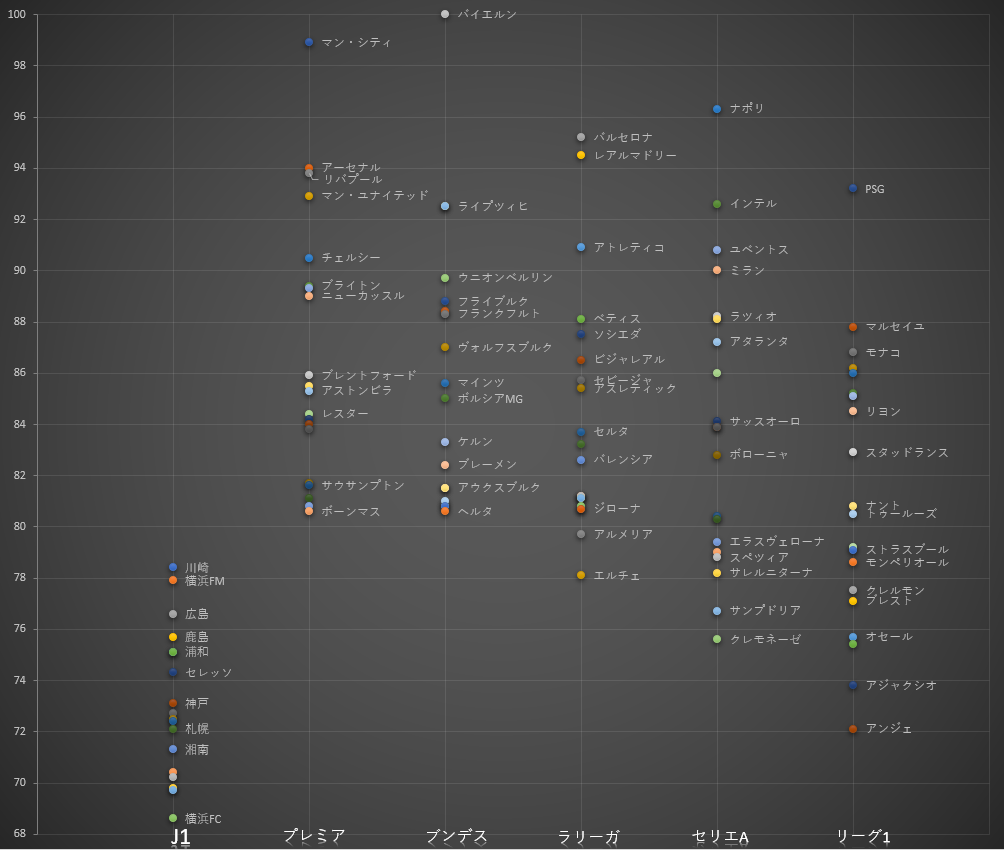Select the ラツィオ label

click(753, 316)
